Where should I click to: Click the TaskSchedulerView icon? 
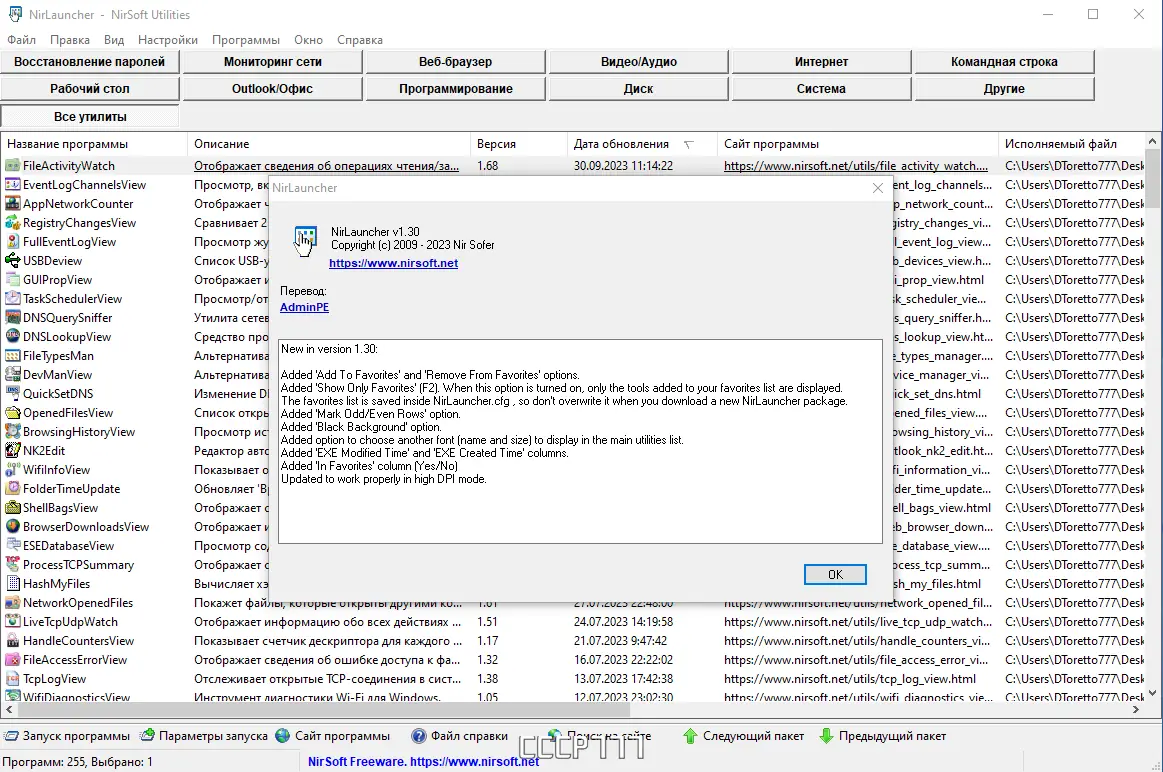pos(13,299)
